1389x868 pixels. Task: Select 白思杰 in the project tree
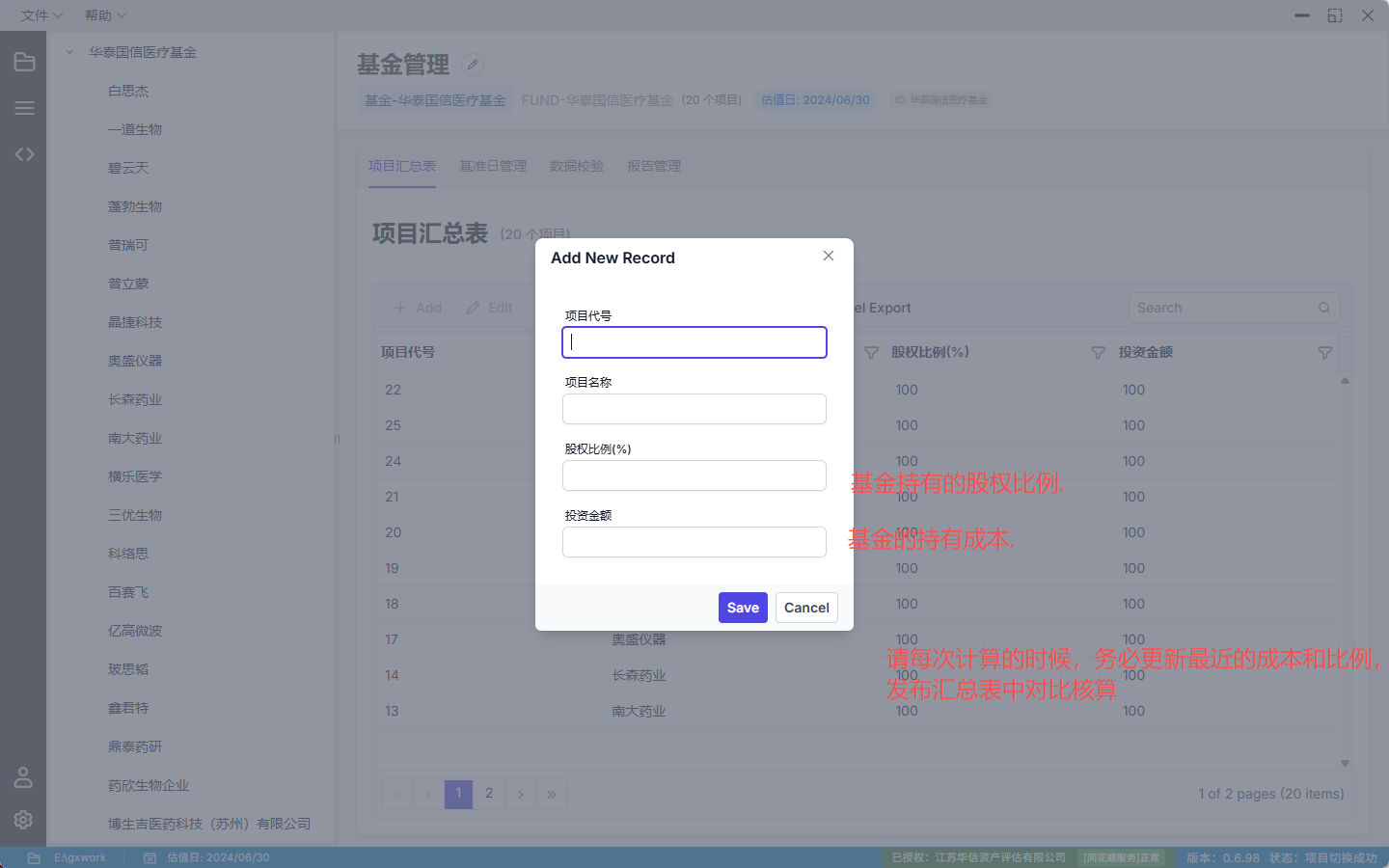(x=128, y=91)
